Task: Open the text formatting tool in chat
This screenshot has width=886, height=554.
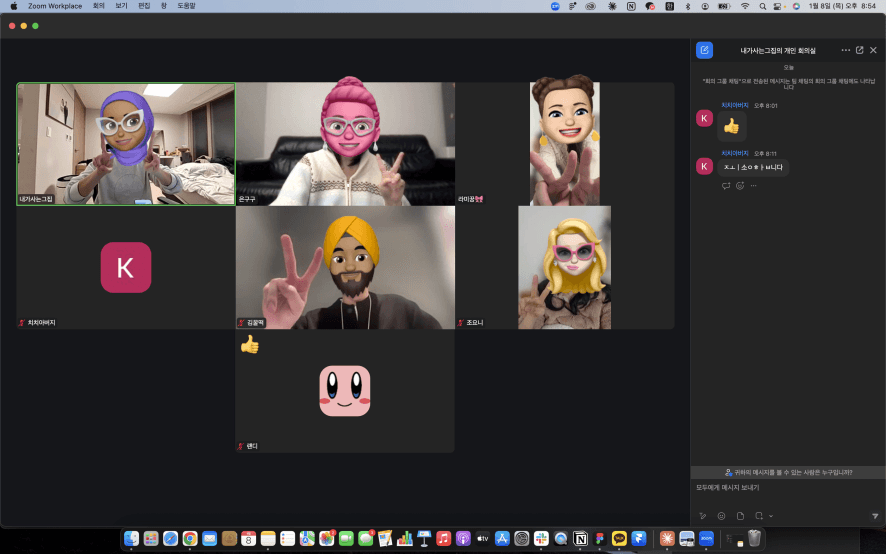Action: (x=703, y=516)
